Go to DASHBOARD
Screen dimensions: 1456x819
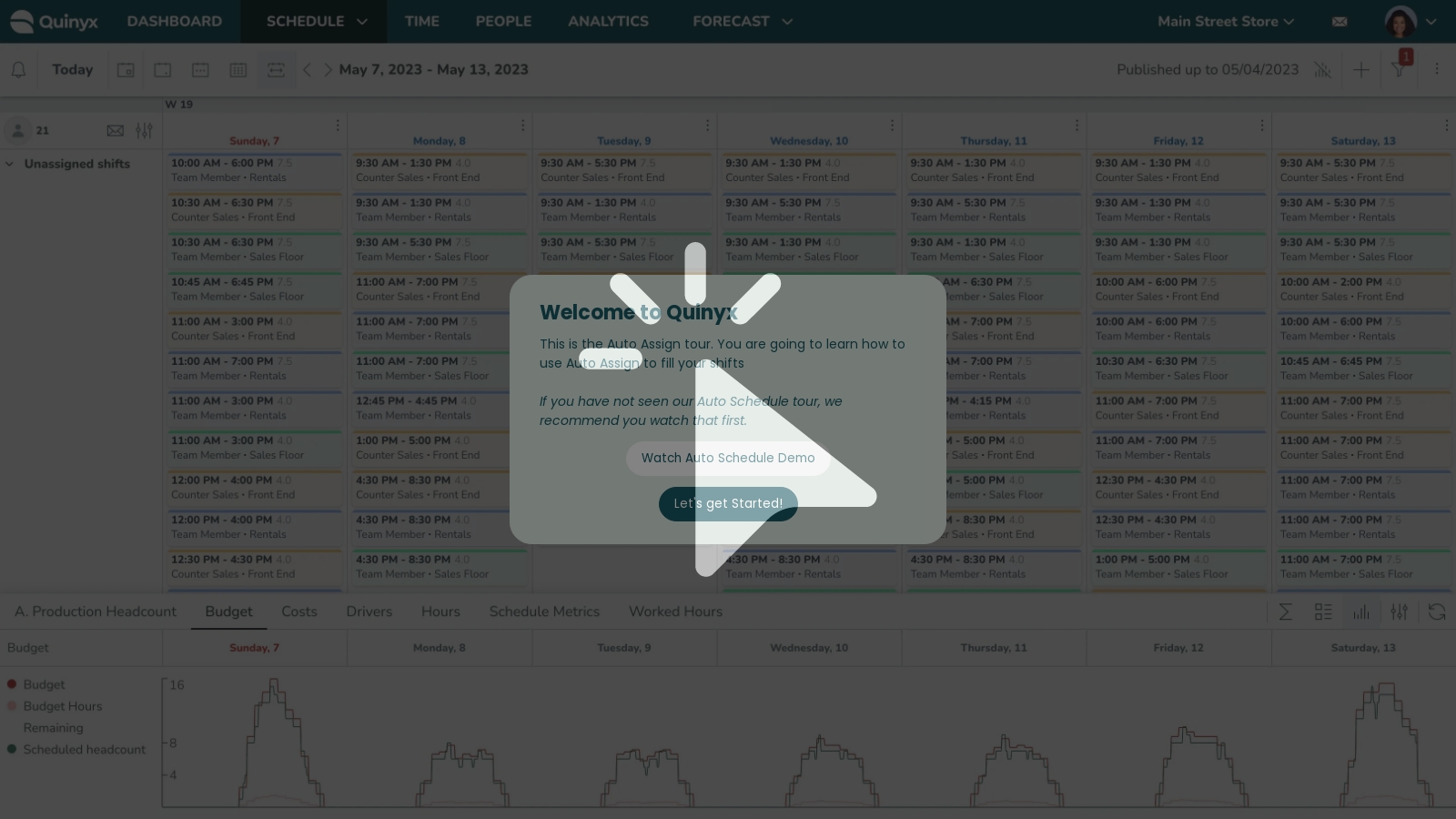175,22
